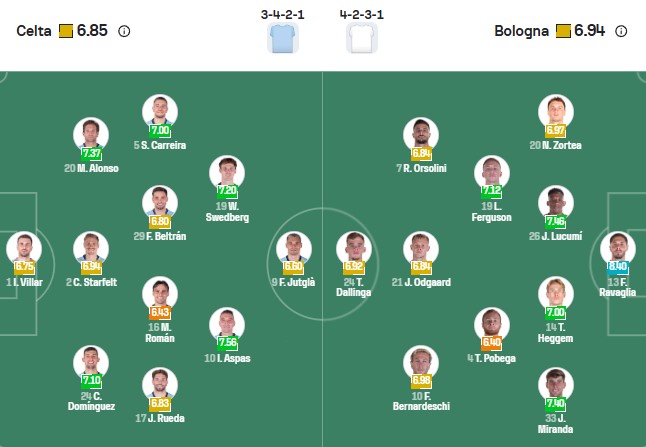Select Bologna's white jersey icon
Image resolution: width=646 pixels, height=447 pixels.
tap(361, 38)
